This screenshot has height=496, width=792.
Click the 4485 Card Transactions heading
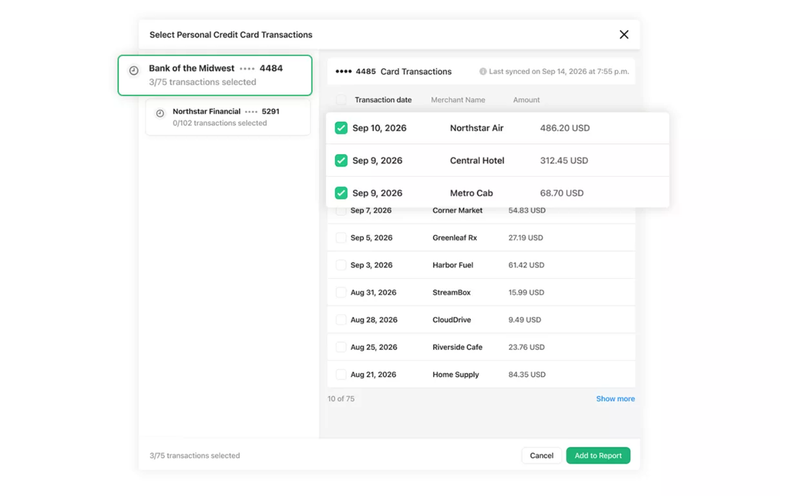click(x=393, y=72)
